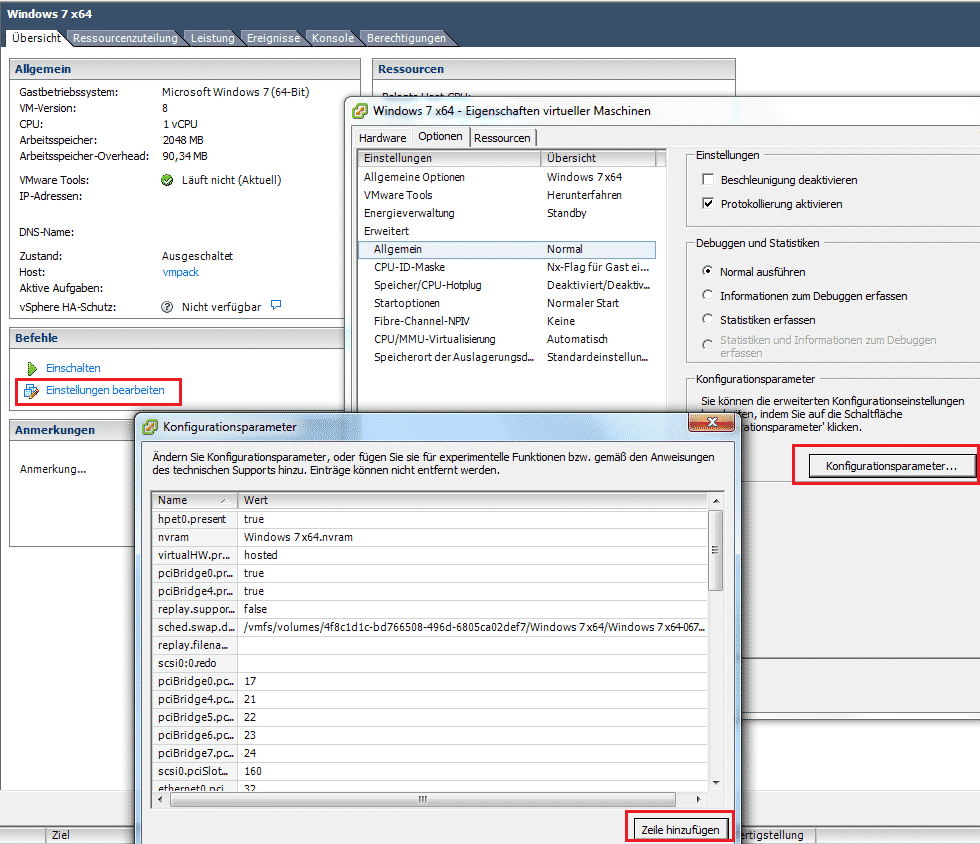
Task: Open the Ressourcen tab in properties dialog
Action: click(x=502, y=138)
